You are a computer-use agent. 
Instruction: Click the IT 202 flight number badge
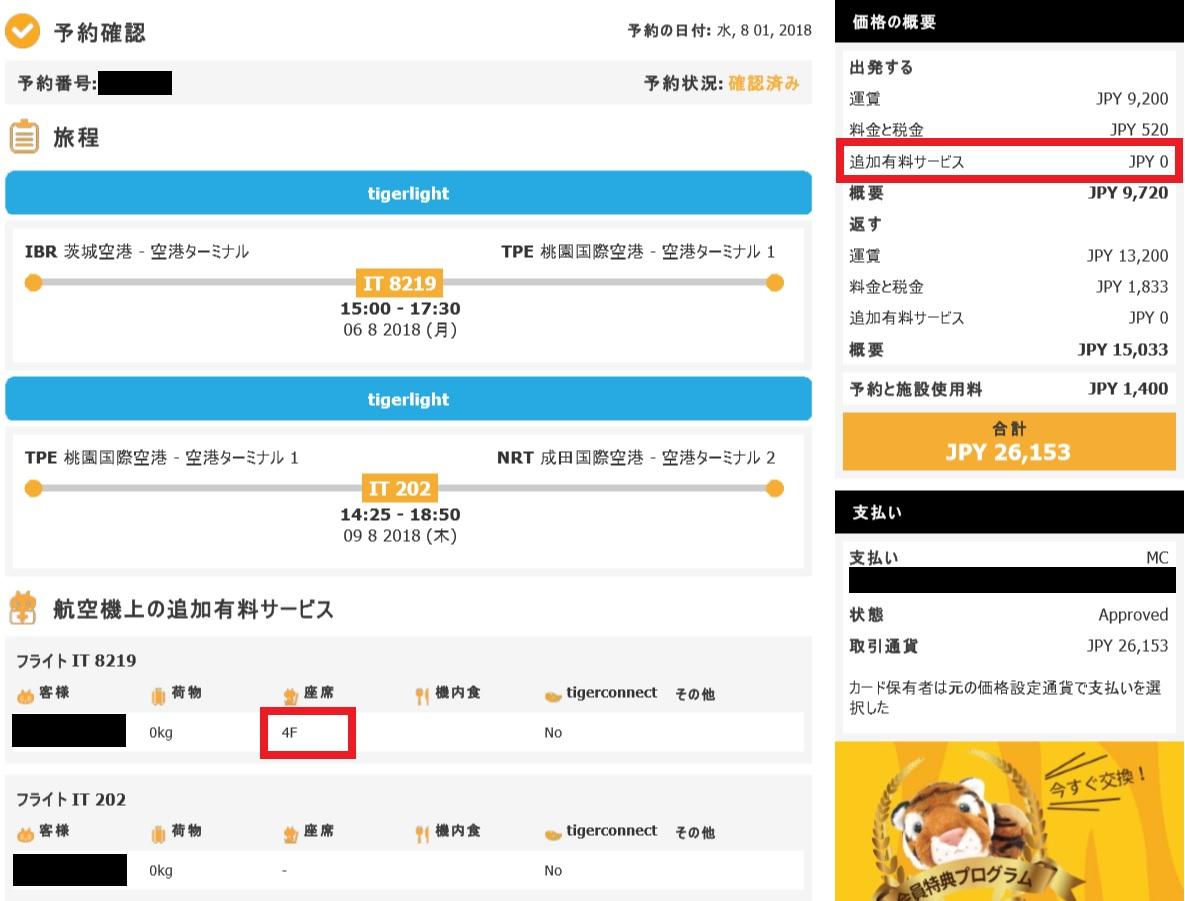tap(400, 489)
